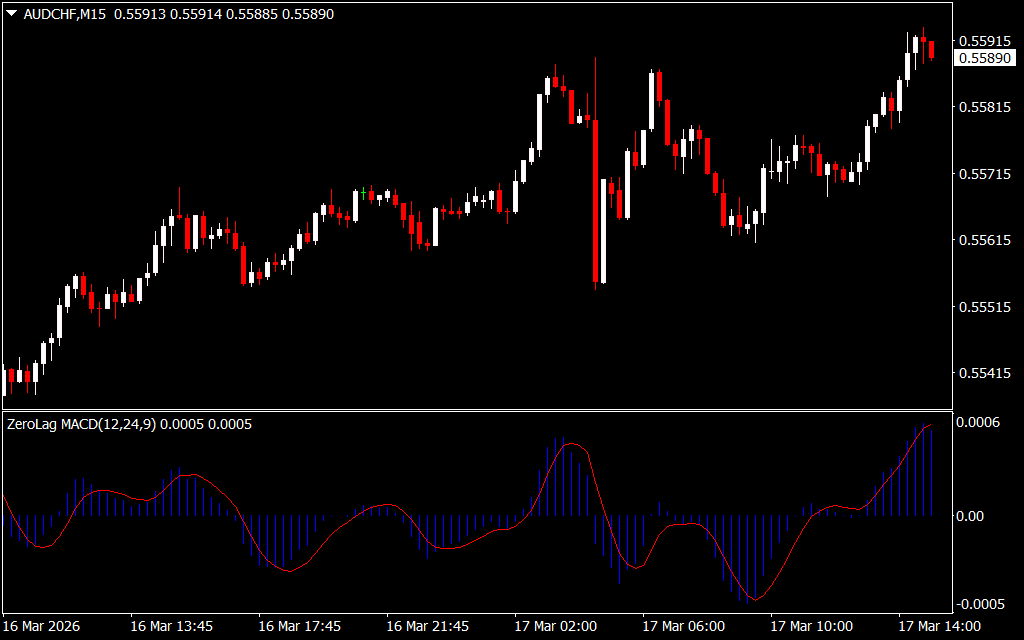
Task: Select the 16 Mar 17:45 time label
Action: (x=299, y=626)
